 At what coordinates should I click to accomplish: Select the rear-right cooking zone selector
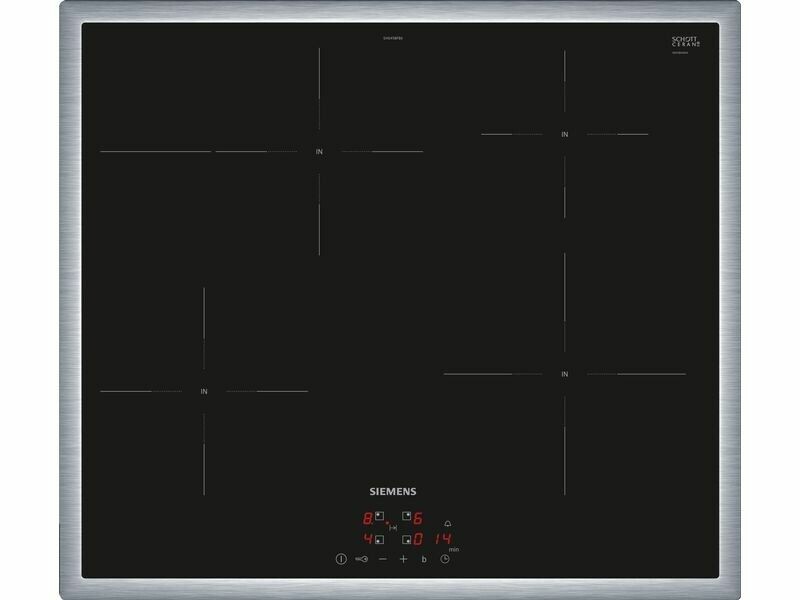tap(406, 518)
